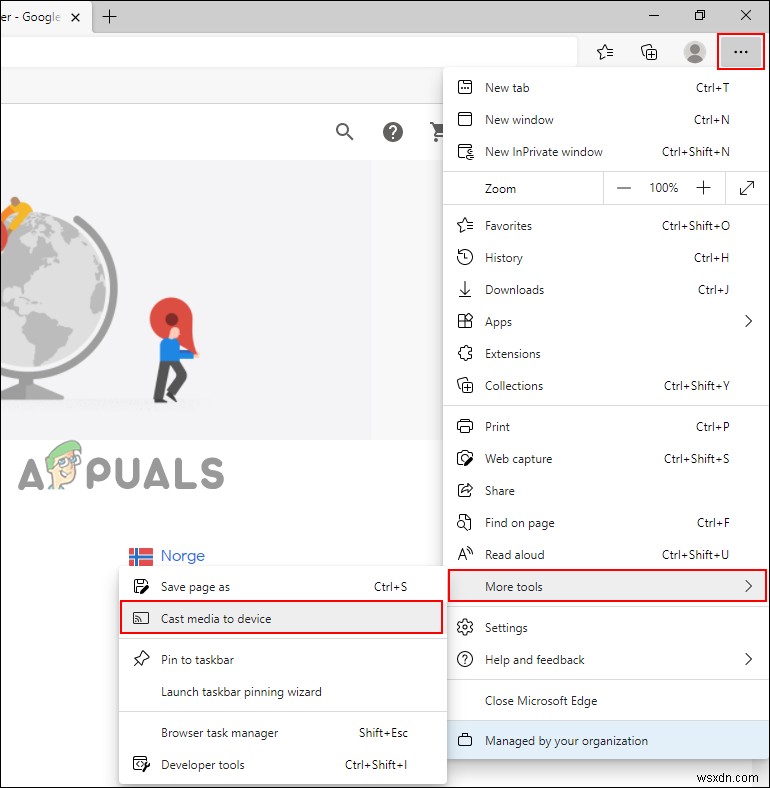Select Print from the menu
The image size is (770, 788).
[x=605, y=427]
